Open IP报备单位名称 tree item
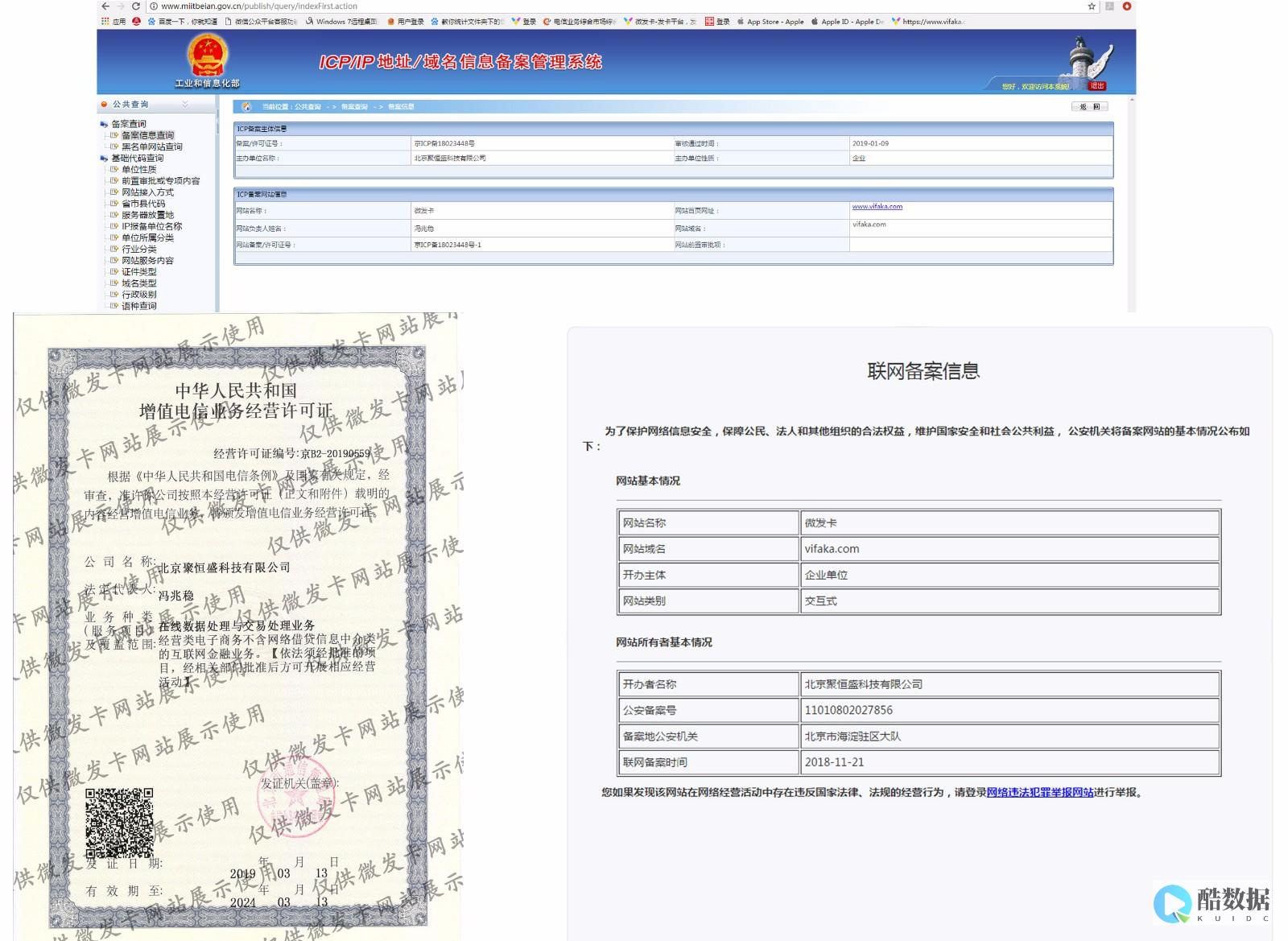This screenshot has height=941, width=1288. [x=151, y=226]
